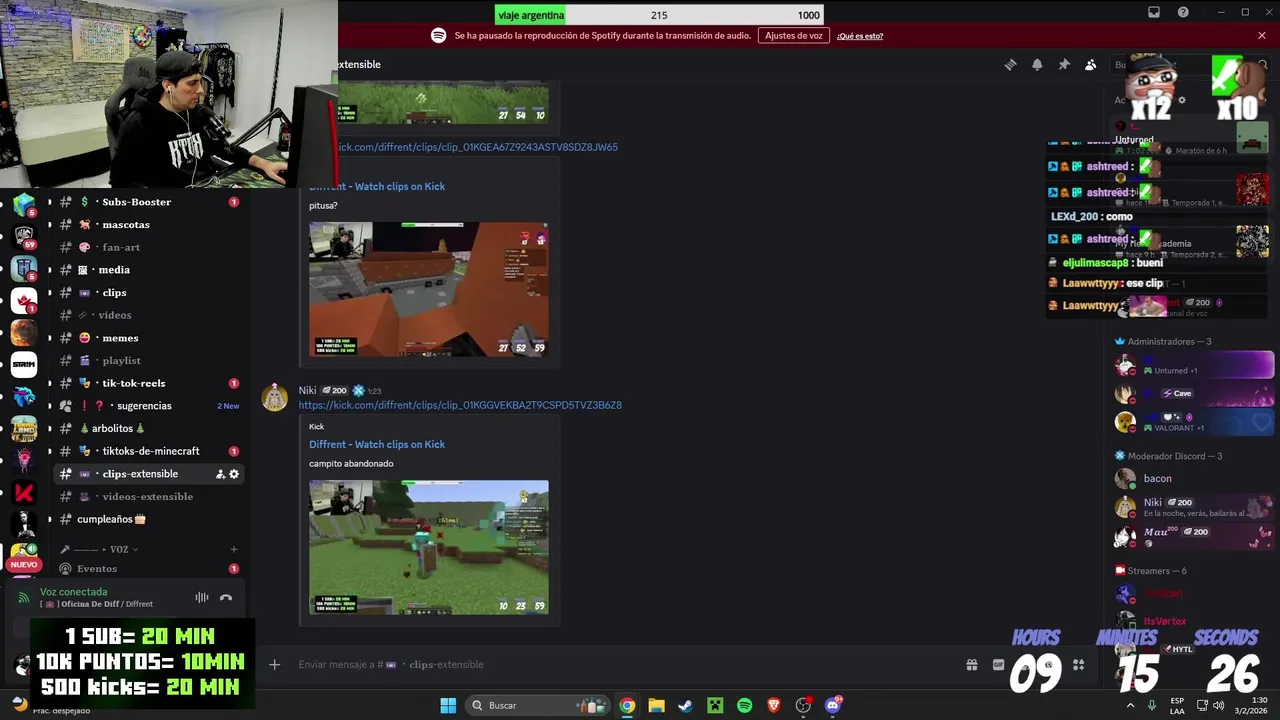Screen dimensions: 1280x720
Task: Open clips-extensible channel settings gear
Action: click(234, 474)
